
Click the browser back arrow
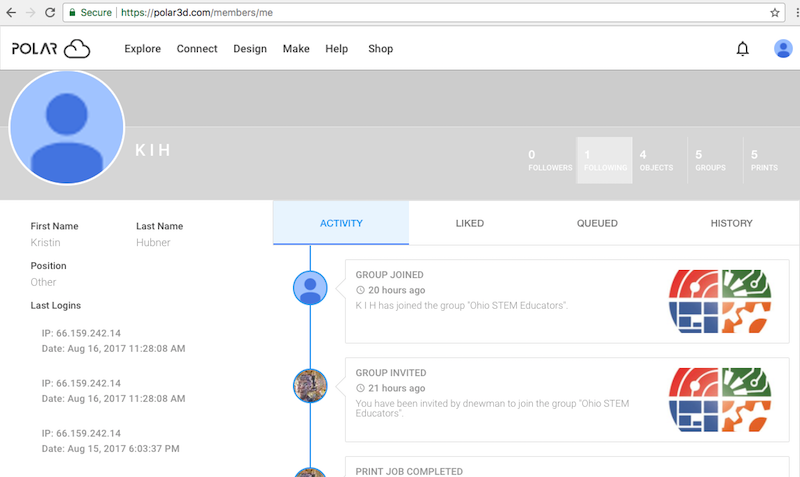[x=11, y=12]
